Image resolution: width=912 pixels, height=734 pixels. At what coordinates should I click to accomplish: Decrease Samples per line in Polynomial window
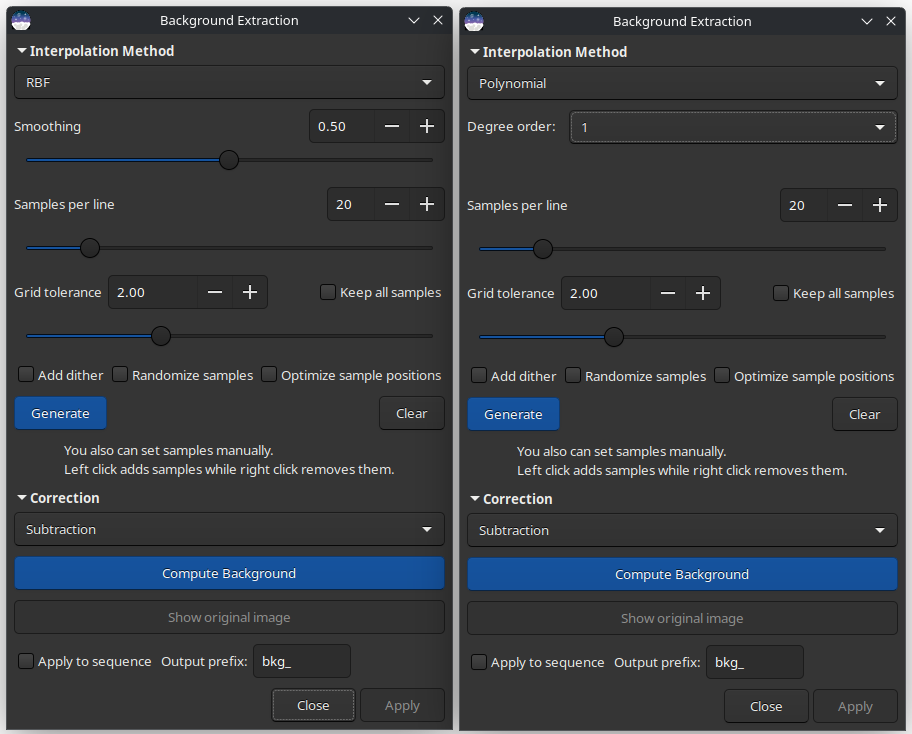pos(845,205)
